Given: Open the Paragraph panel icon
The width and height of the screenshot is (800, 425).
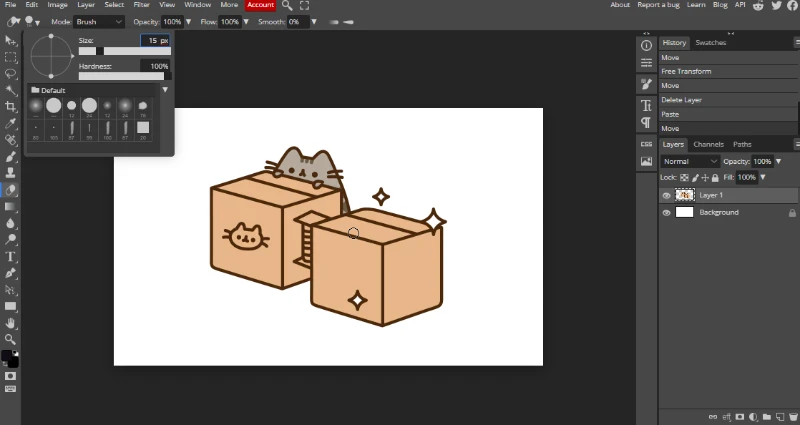Looking at the screenshot, I should click(646, 123).
